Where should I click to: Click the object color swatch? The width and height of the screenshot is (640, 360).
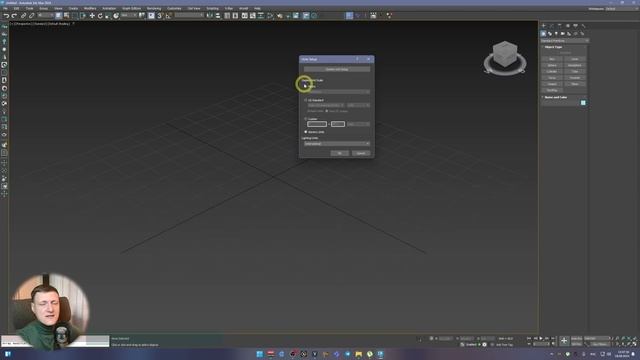tap(583, 103)
